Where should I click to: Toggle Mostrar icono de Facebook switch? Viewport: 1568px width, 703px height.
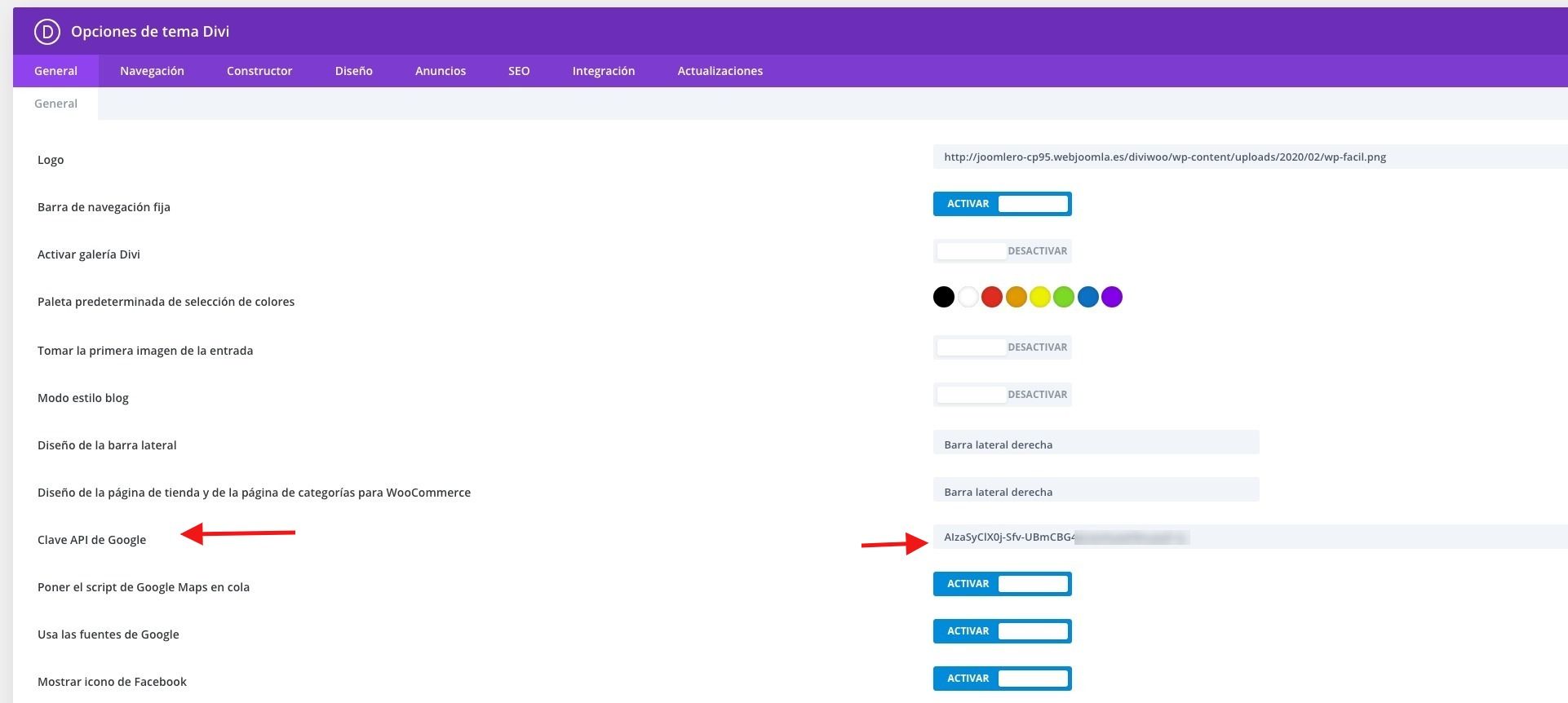[1003, 679]
